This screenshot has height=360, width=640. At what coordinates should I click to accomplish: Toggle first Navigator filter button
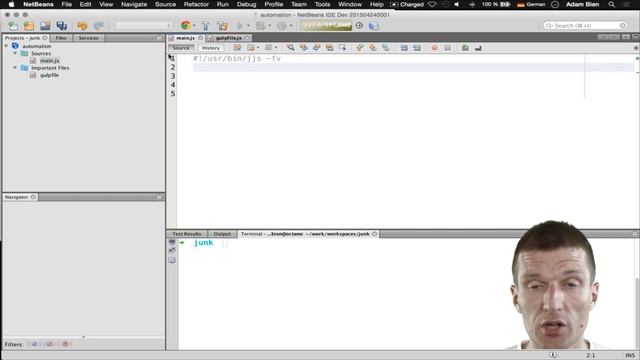[34, 344]
